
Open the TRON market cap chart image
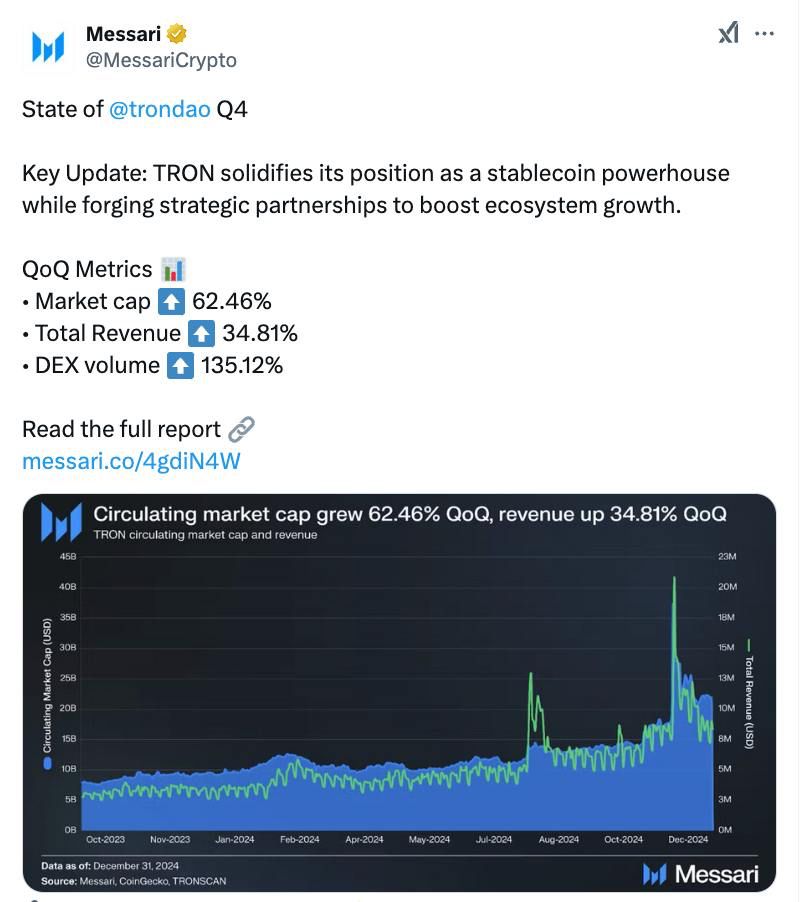point(399,693)
